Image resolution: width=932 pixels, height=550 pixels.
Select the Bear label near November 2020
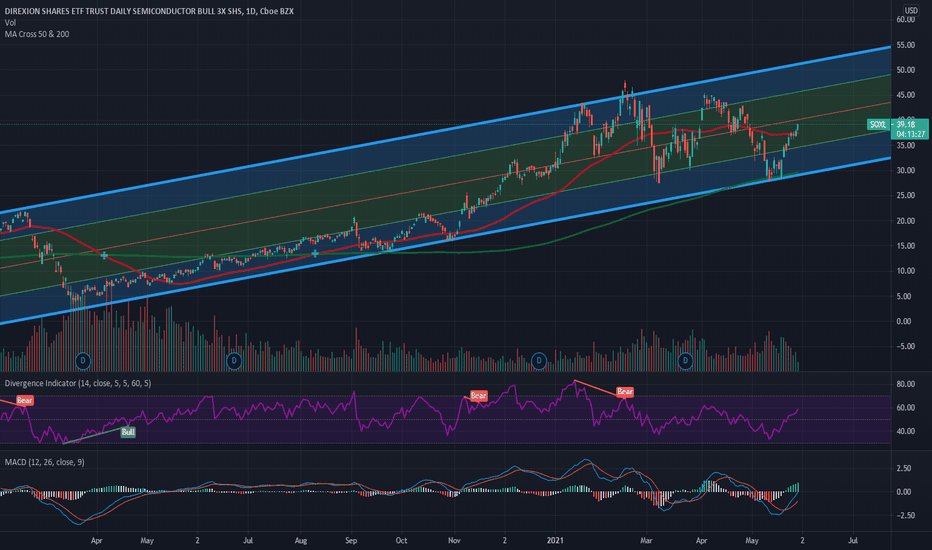click(478, 395)
